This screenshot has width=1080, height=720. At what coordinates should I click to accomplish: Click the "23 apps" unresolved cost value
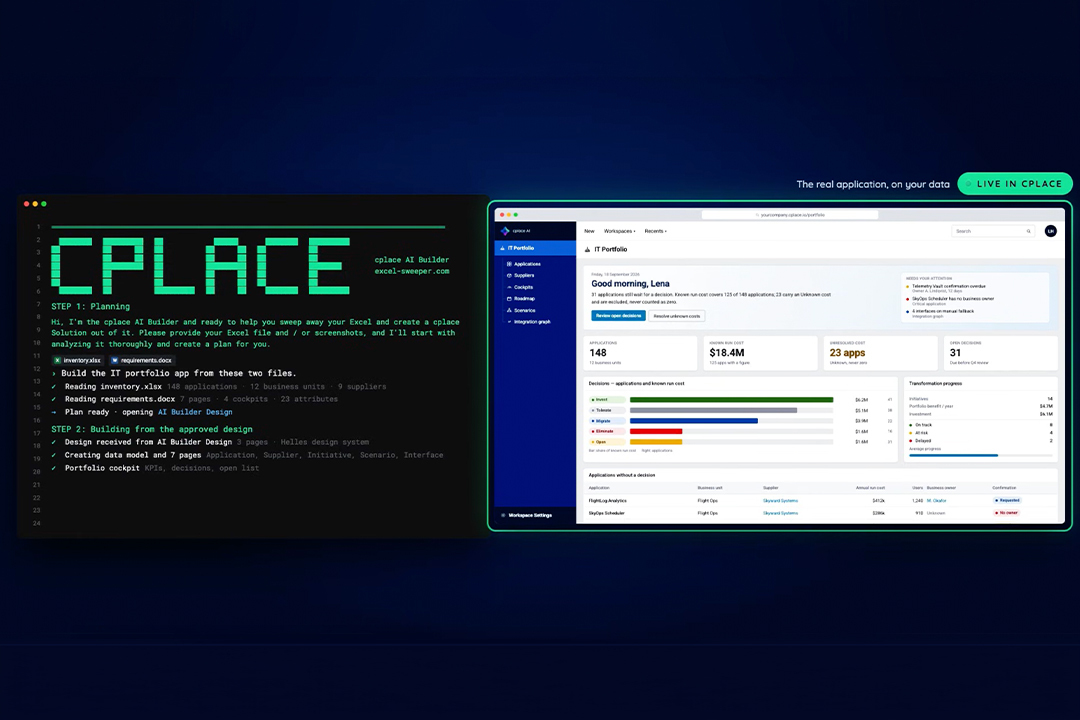847,353
